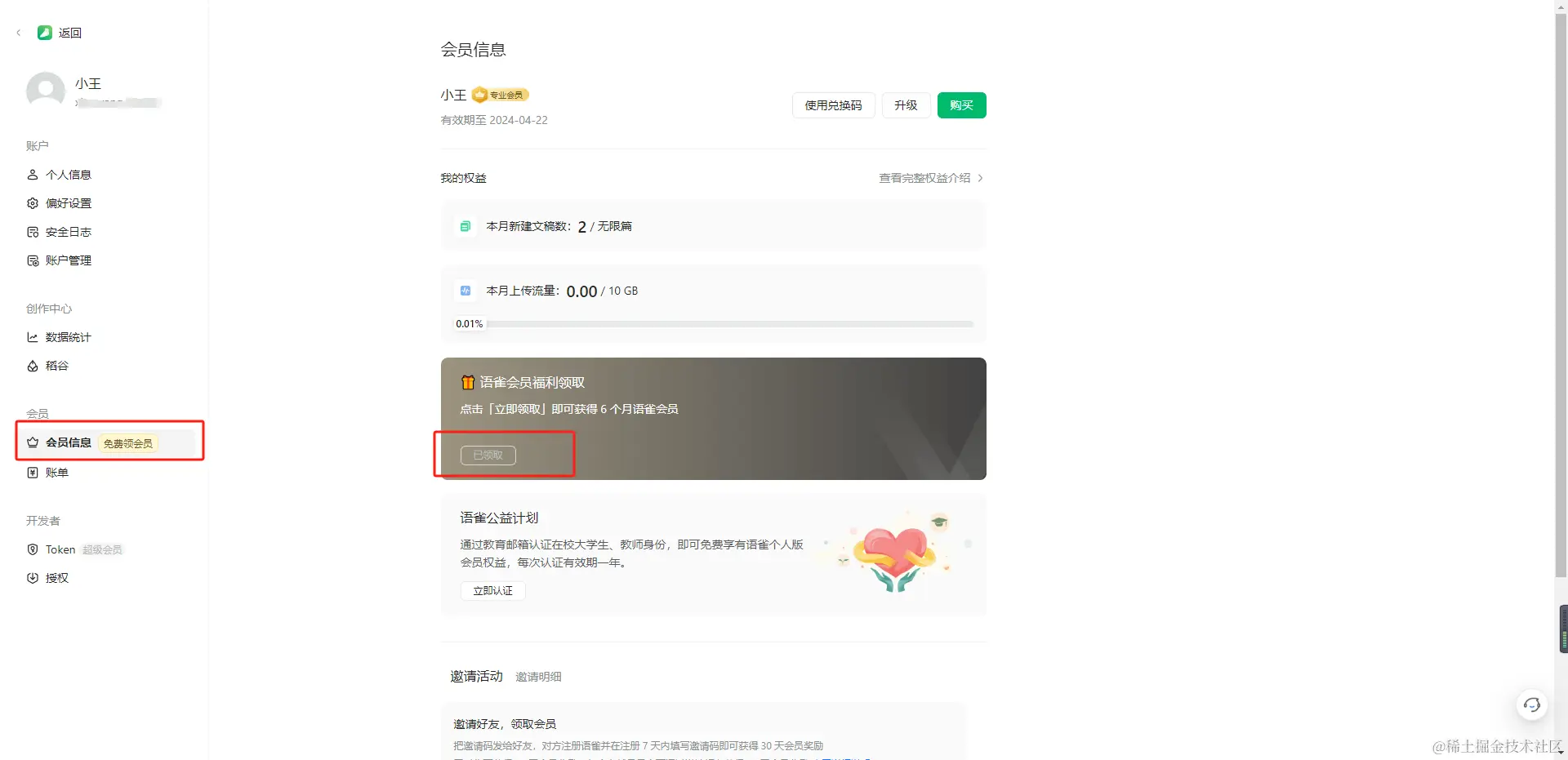1568x760 pixels.
Task: Click the 会员信息 crown icon
Action: tap(33, 442)
